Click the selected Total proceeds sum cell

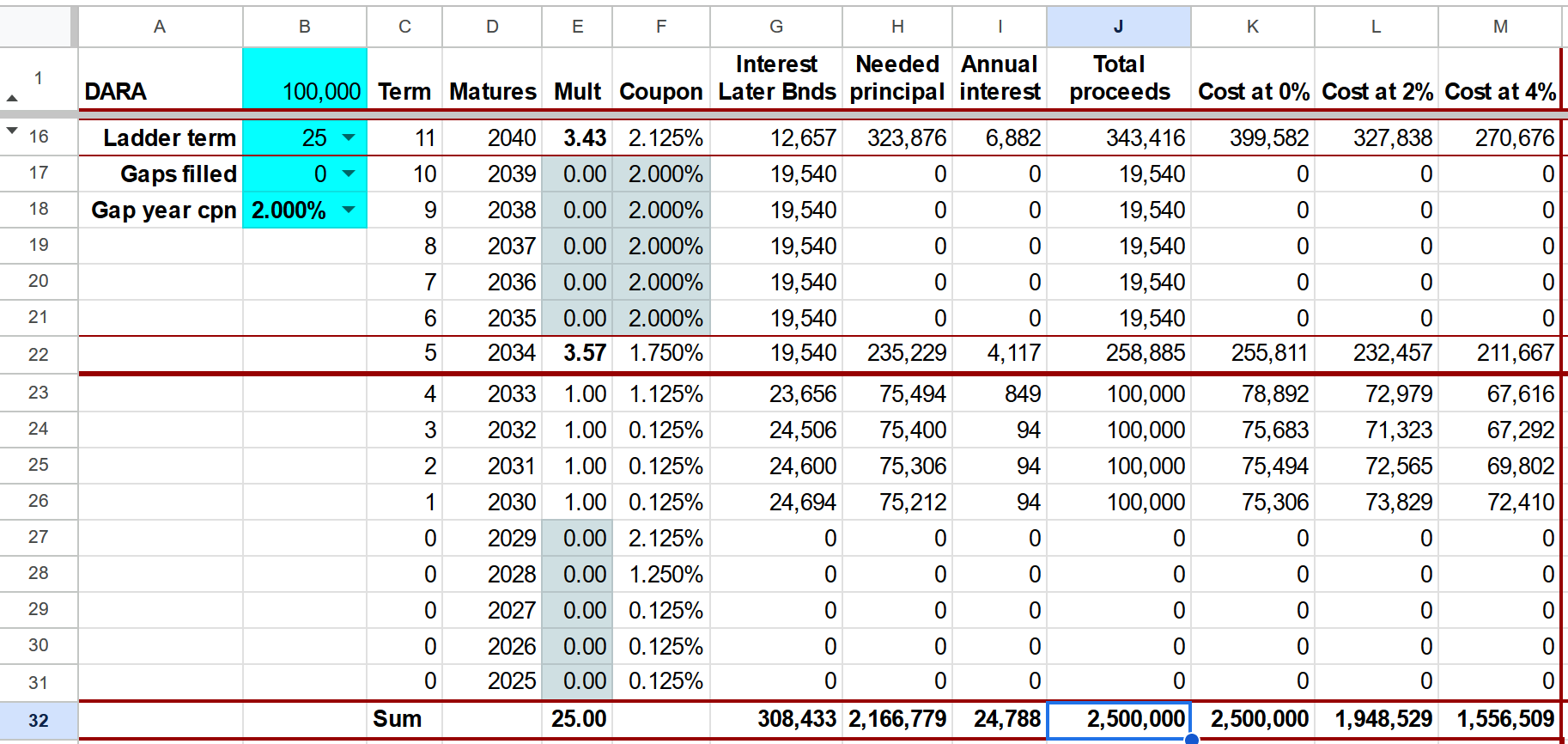pos(1119,720)
